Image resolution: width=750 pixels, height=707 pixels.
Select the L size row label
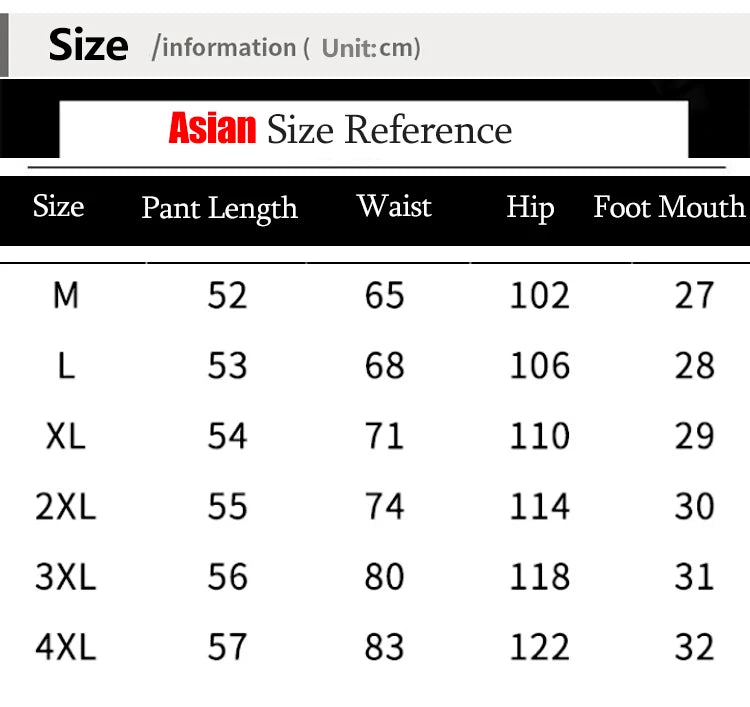(x=66, y=365)
